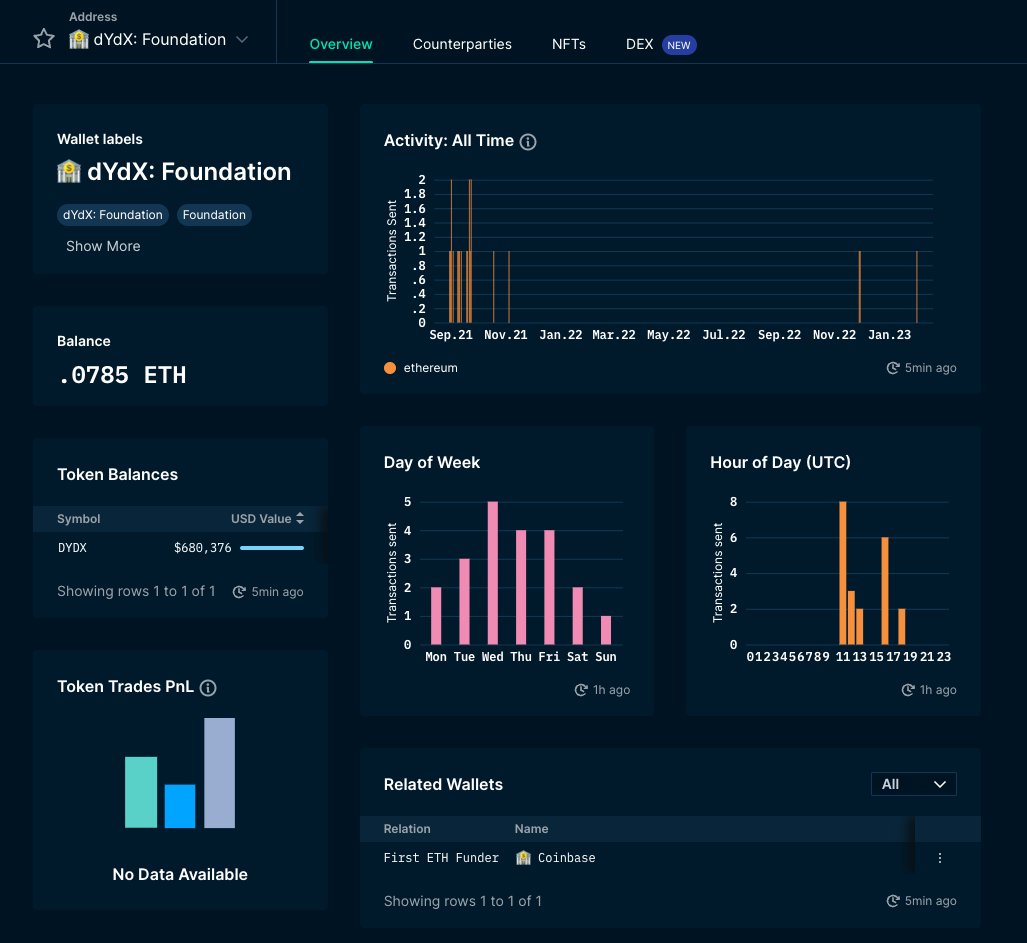Click the Name column header in Related Wallets
The width and height of the screenshot is (1027, 943).
click(531, 828)
